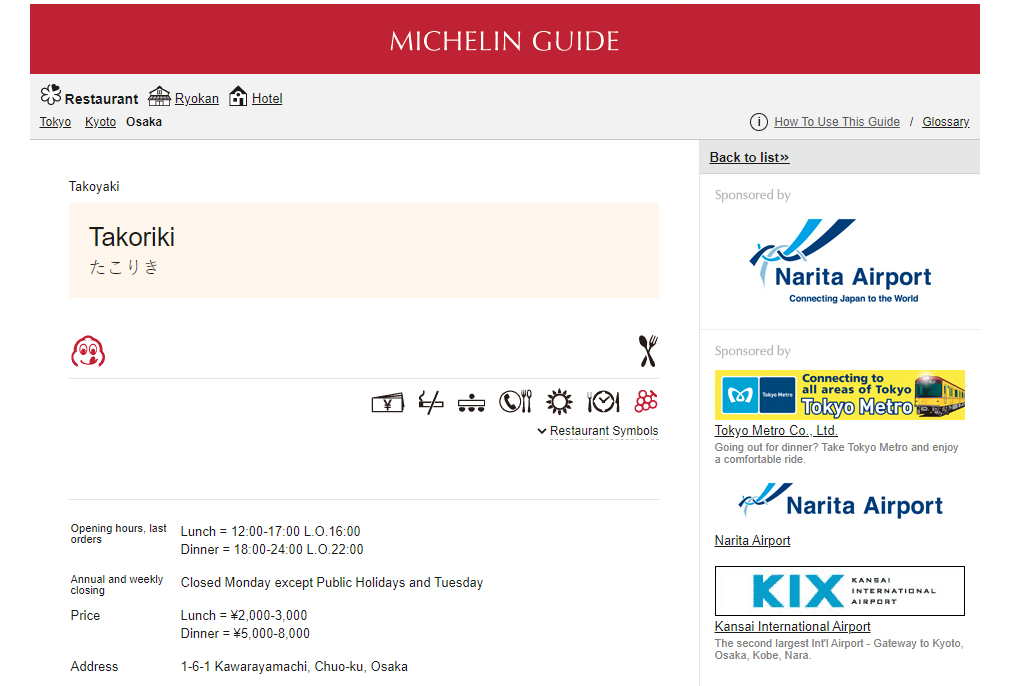Click the Bib Gourmand Michelin man icon

(x=88, y=352)
